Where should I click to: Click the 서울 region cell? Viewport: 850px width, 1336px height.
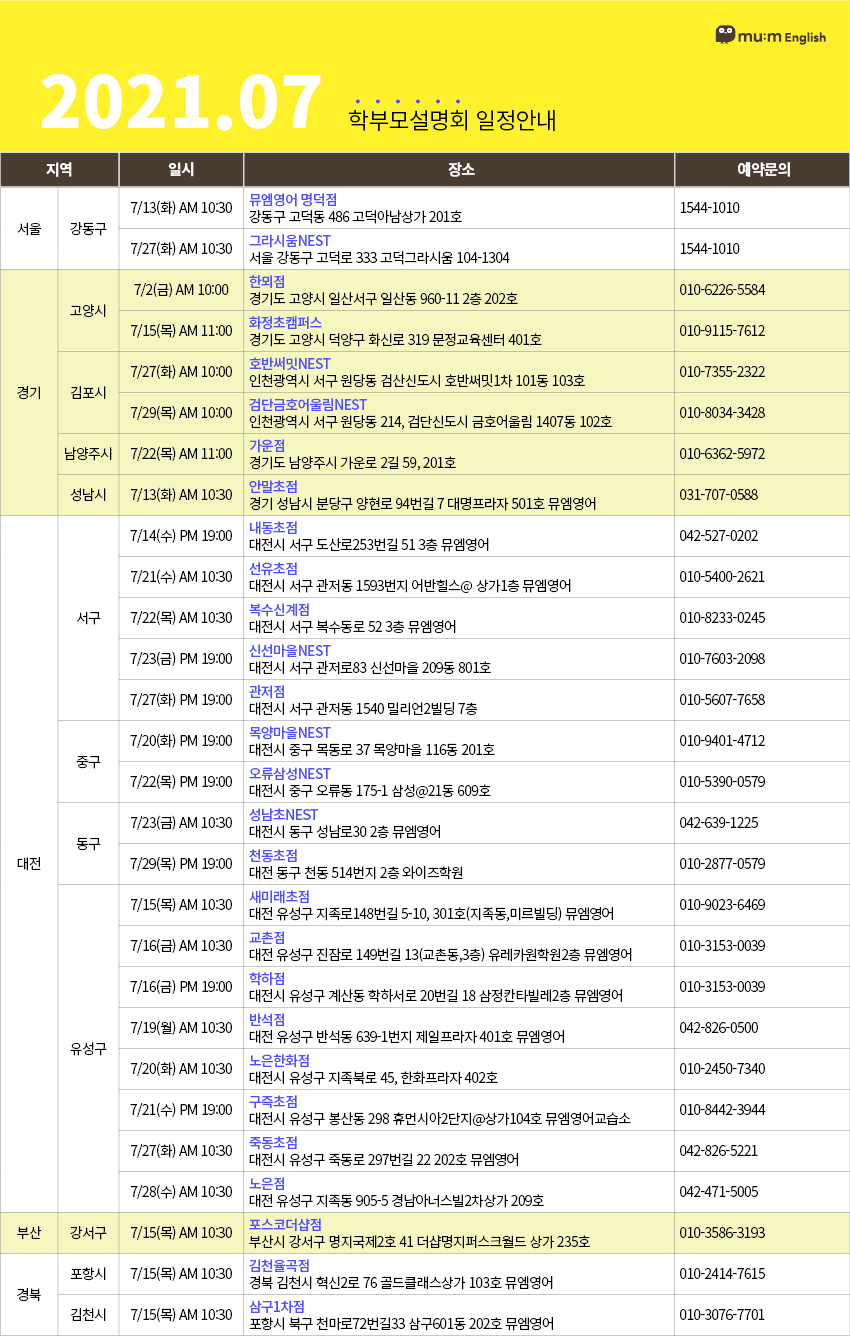pyautogui.click(x=29, y=228)
